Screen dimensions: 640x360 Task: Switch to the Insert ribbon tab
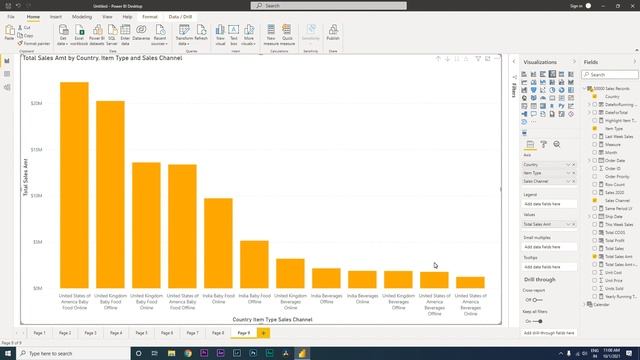pos(56,17)
